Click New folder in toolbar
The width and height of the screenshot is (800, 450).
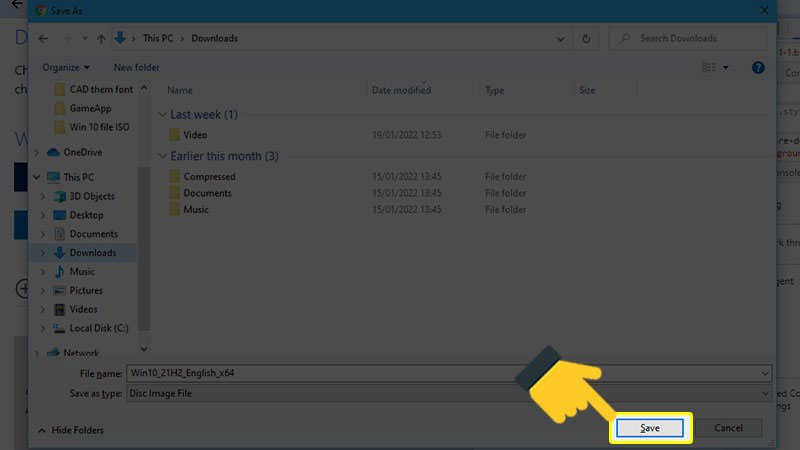(136, 67)
